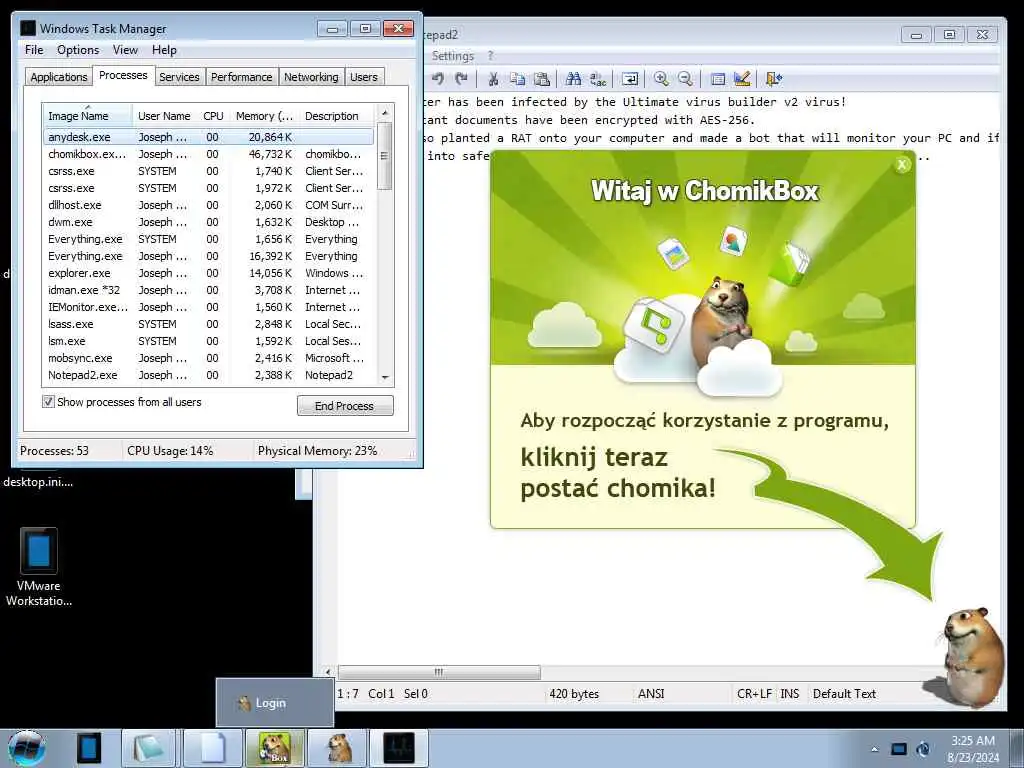Open the VMware taskbar icon
This screenshot has height=768, width=1024.
(89, 748)
